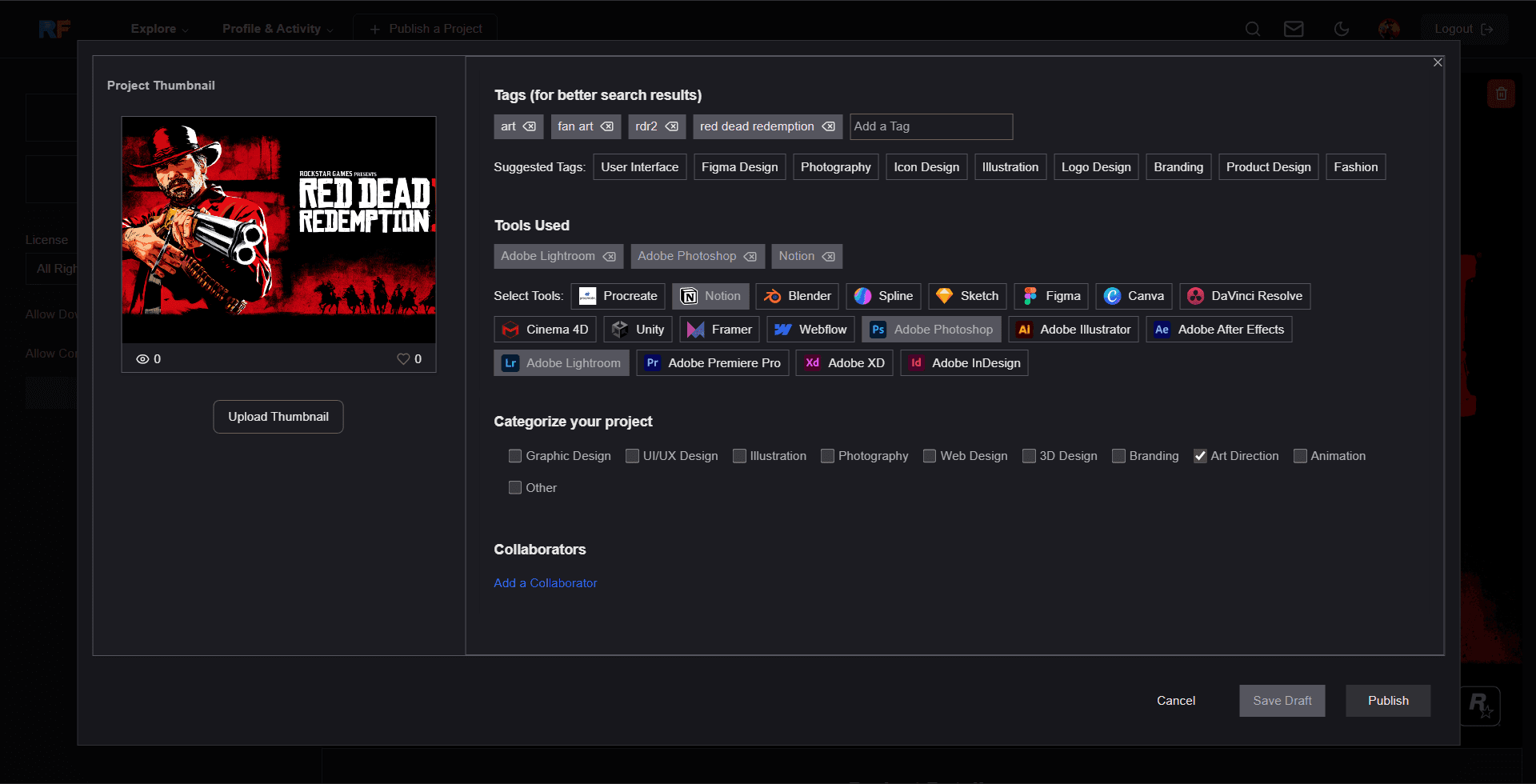1536x784 pixels.
Task: Expand the Profile & Activity menu
Action: point(278,29)
